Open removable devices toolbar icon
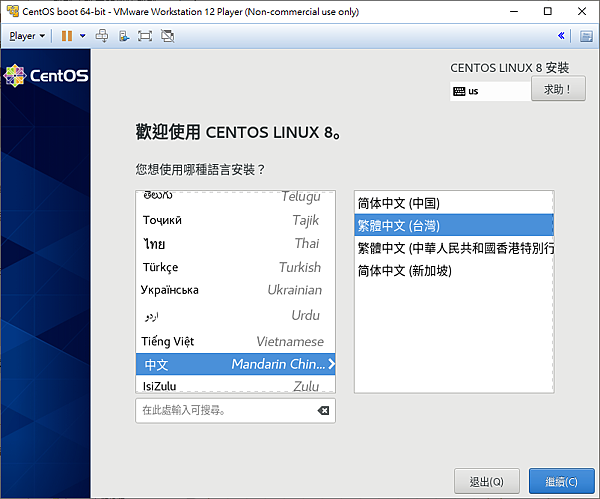This screenshot has height=499, width=600. pyautogui.click(x=124, y=36)
